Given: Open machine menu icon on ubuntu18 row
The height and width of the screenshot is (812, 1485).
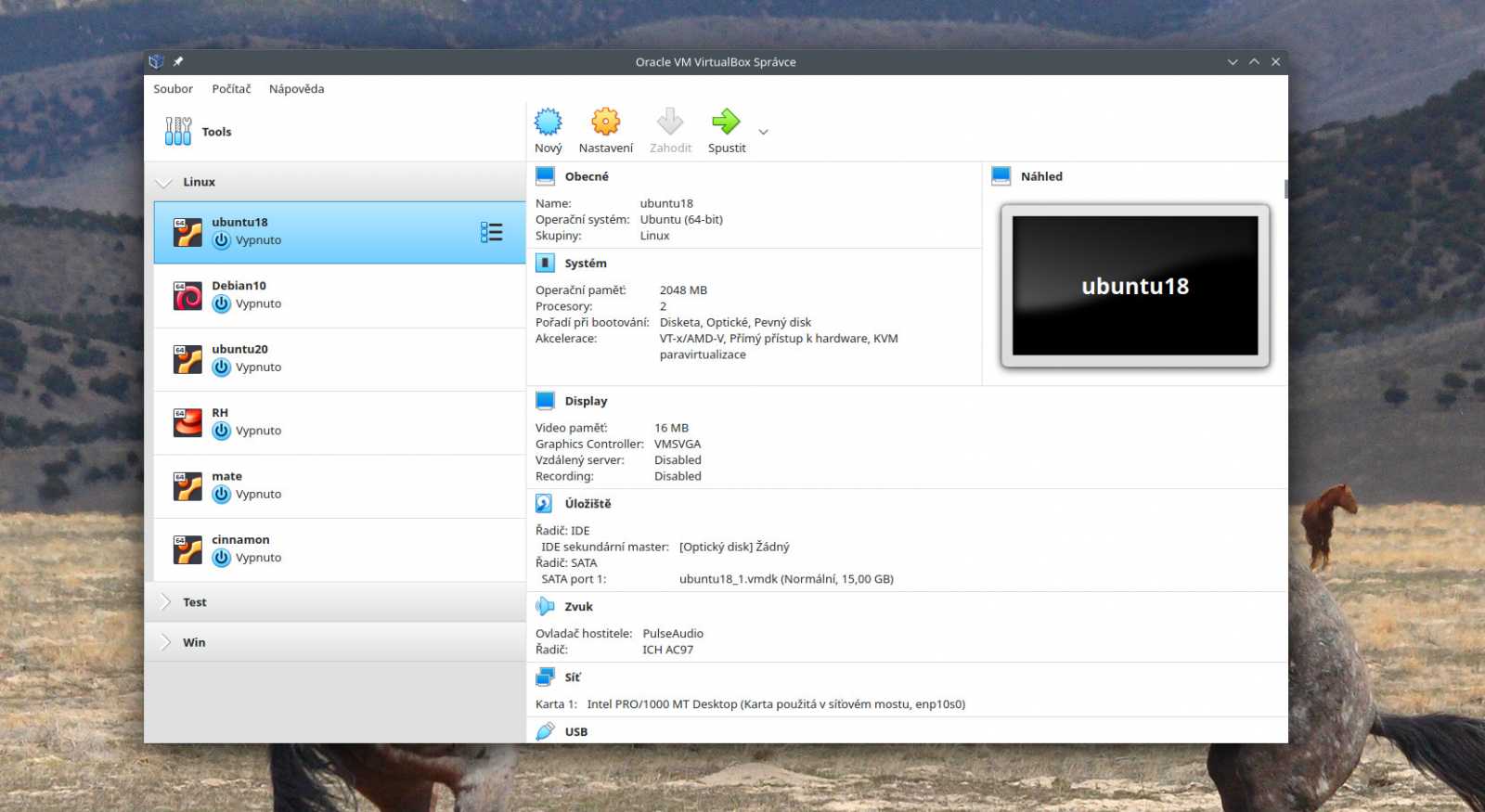Looking at the screenshot, I should (x=492, y=232).
